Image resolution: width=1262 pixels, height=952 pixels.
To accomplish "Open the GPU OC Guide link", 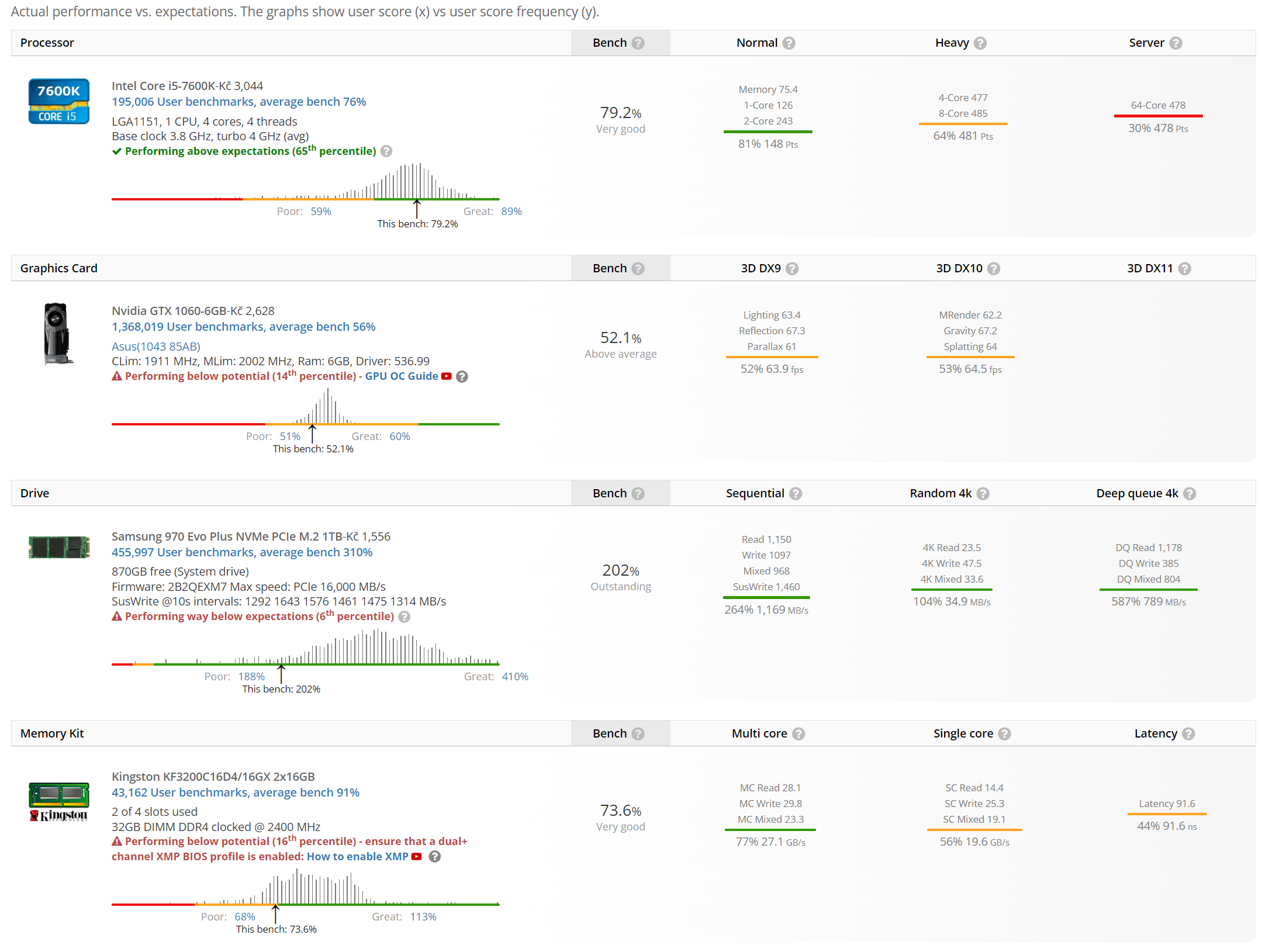I will (401, 376).
